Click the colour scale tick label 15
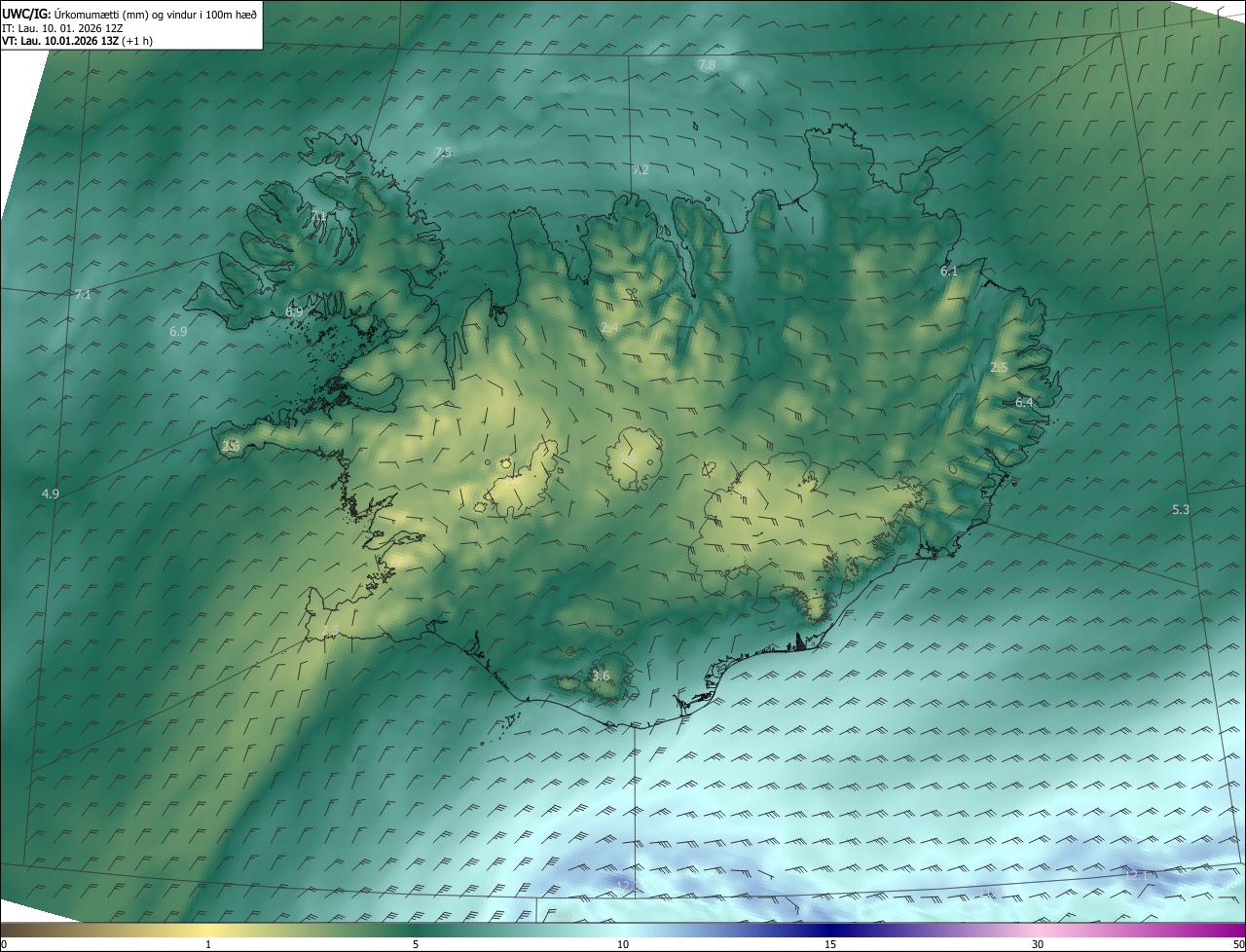1246x952 pixels. (830, 945)
